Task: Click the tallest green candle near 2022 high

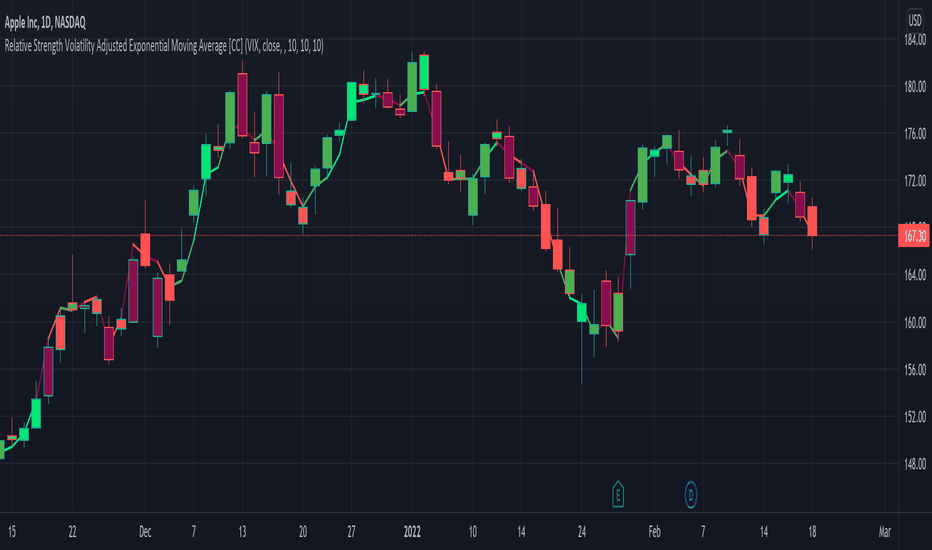Action: click(x=412, y=87)
